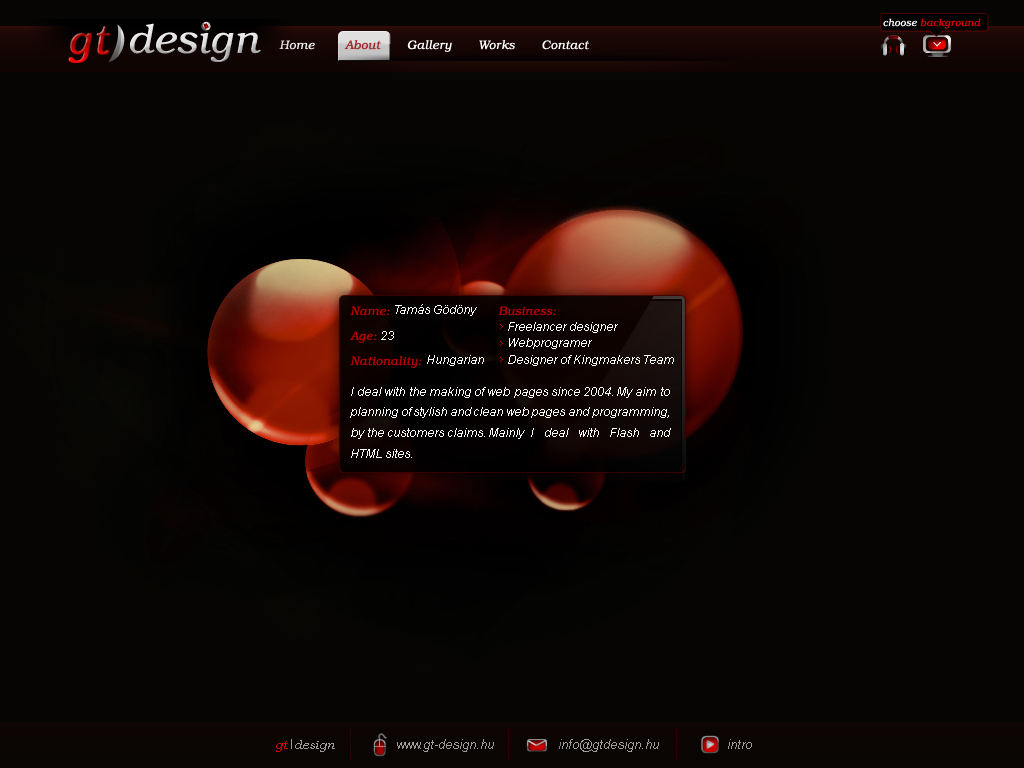The height and width of the screenshot is (768, 1024).
Task: Click the mouse icon in the footer
Action: pyautogui.click(x=379, y=744)
